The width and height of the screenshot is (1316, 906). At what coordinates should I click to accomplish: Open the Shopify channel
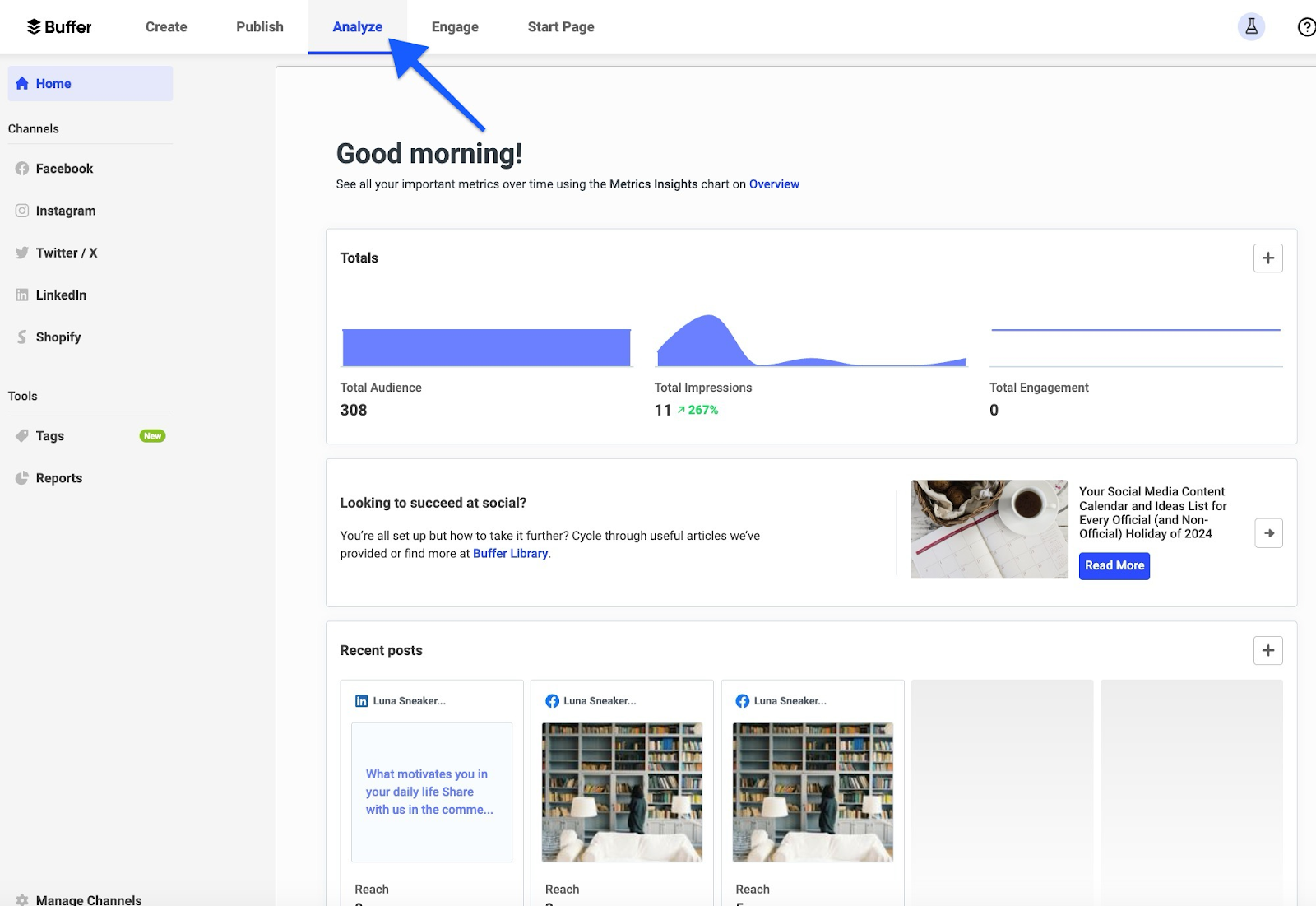[x=58, y=337]
